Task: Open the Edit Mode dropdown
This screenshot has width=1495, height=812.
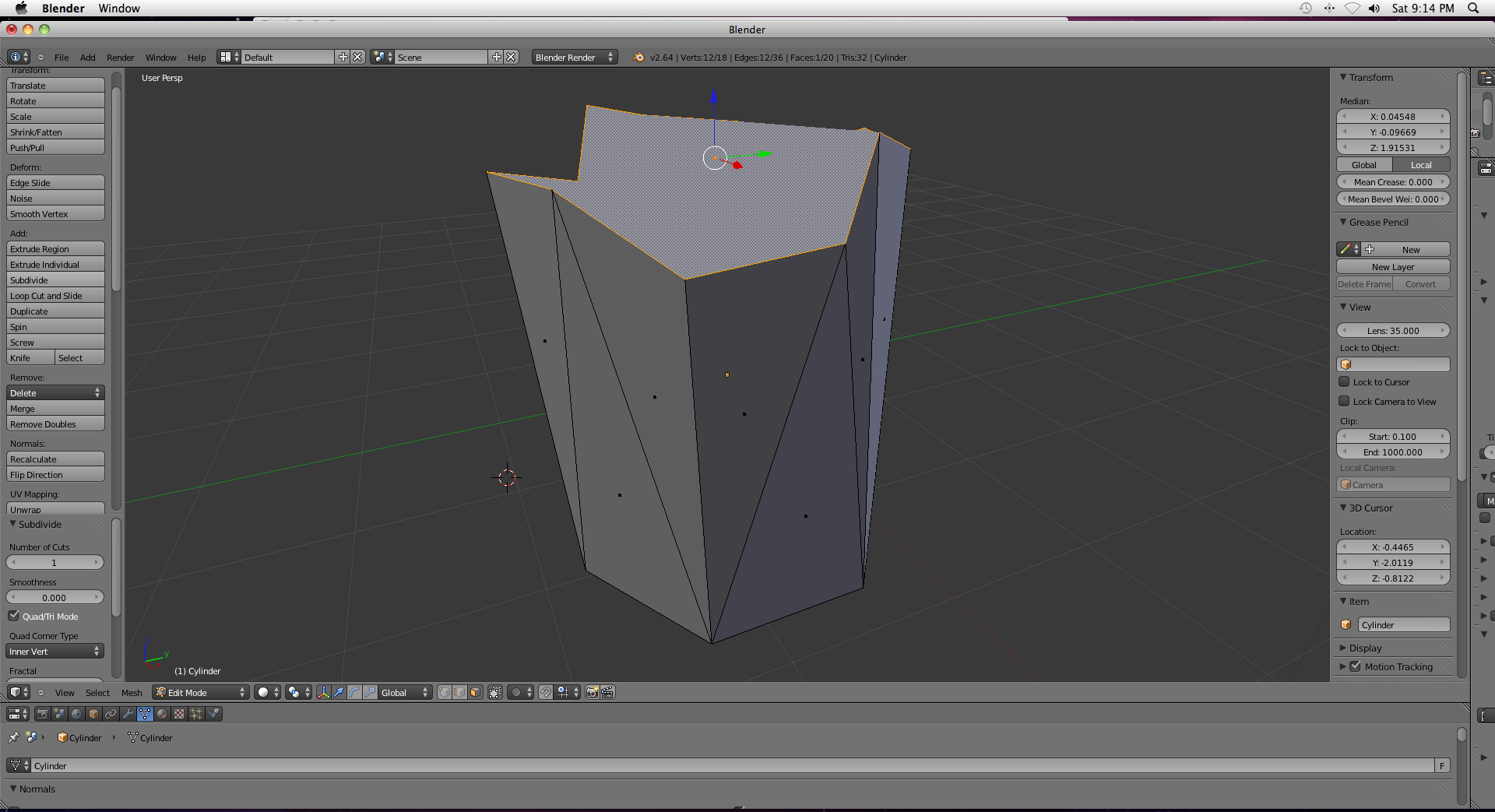Action: click(x=200, y=692)
